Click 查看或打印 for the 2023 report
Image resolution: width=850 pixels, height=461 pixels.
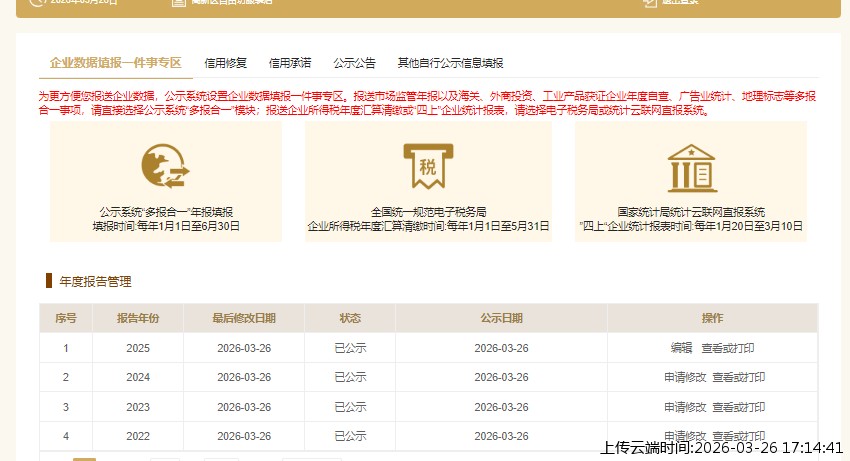tap(738, 407)
